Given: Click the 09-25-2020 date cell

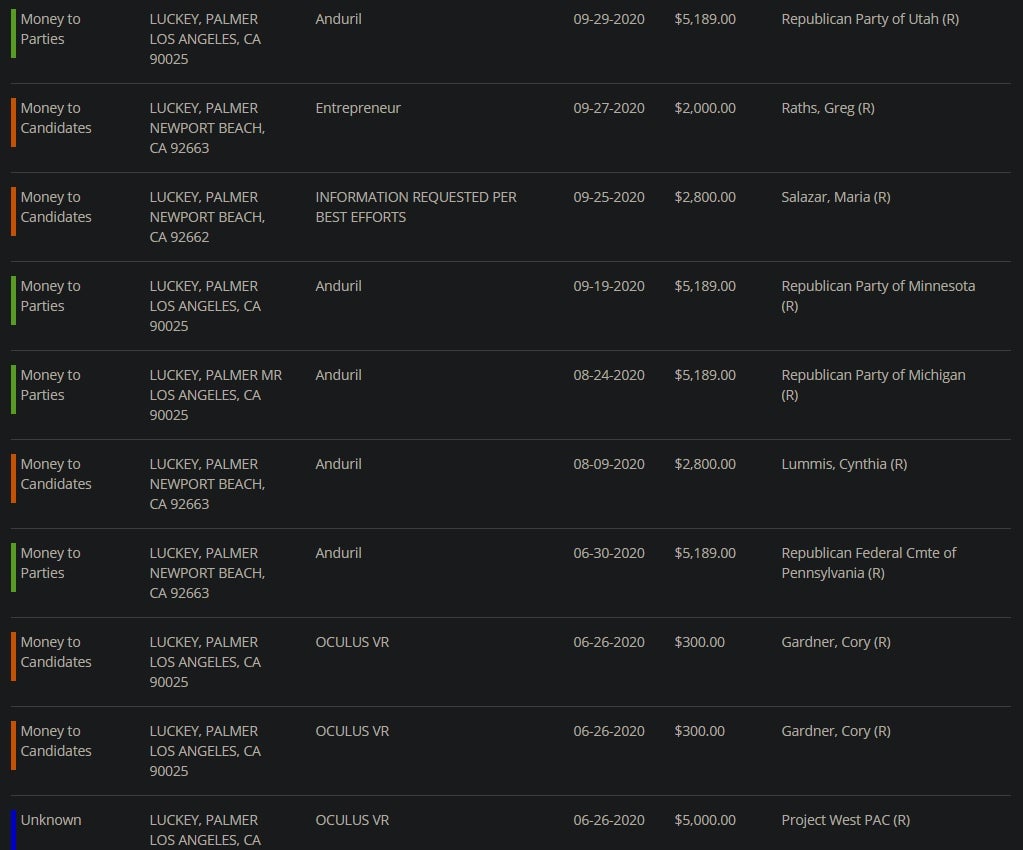Looking at the screenshot, I should [x=608, y=197].
